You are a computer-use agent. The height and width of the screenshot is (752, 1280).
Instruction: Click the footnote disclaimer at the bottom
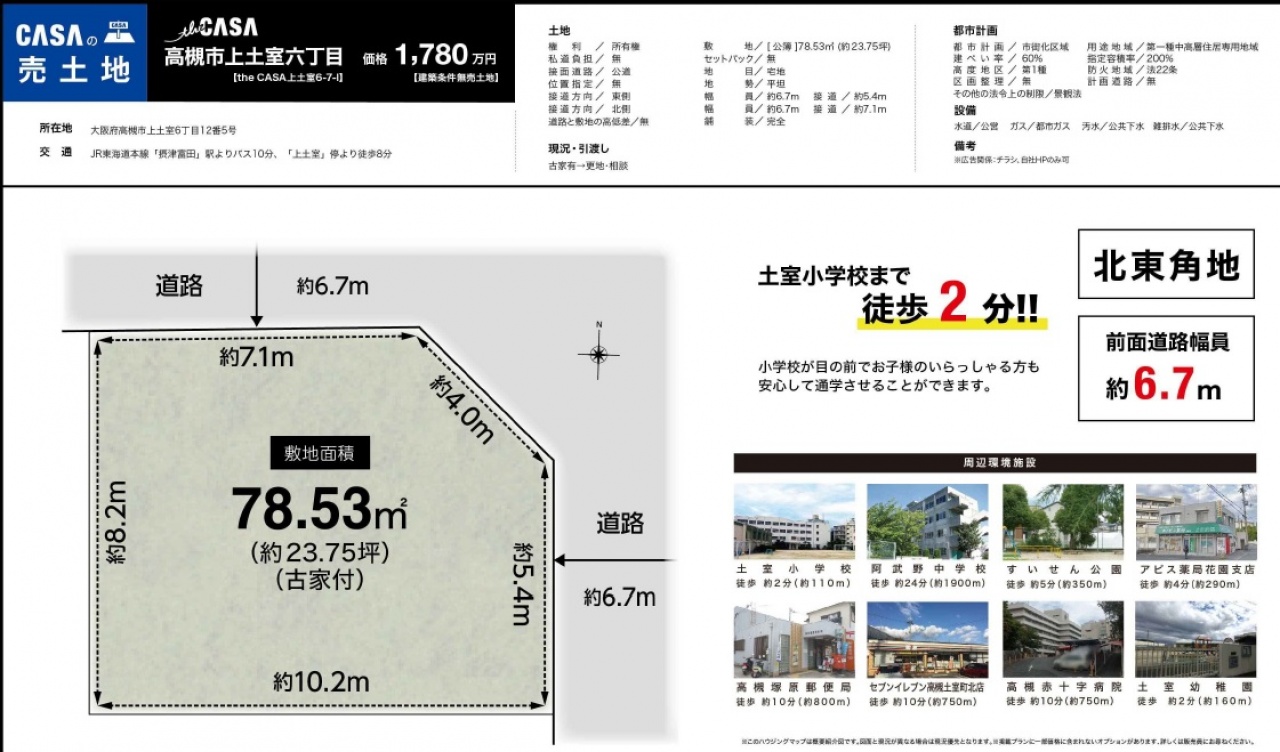pyautogui.click(x=996, y=742)
